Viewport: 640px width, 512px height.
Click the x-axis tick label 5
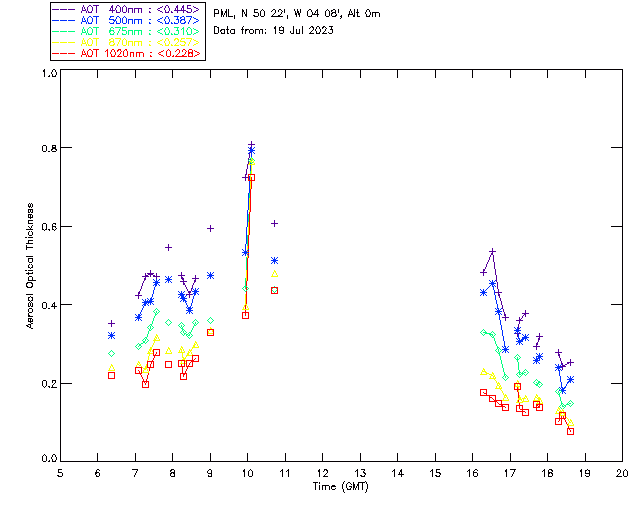coord(60,473)
